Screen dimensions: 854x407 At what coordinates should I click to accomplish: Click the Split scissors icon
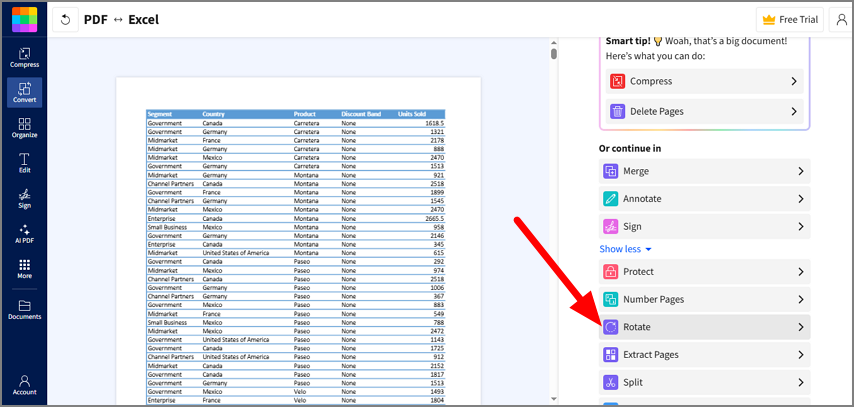pyautogui.click(x=611, y=382)
